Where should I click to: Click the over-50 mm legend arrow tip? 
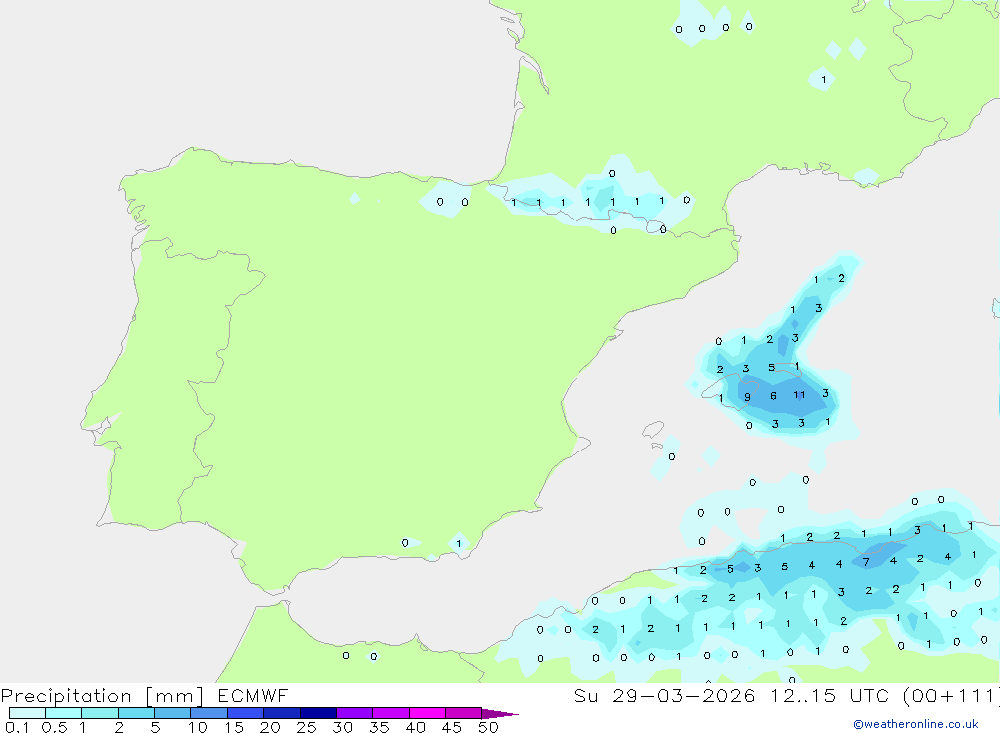500,714
